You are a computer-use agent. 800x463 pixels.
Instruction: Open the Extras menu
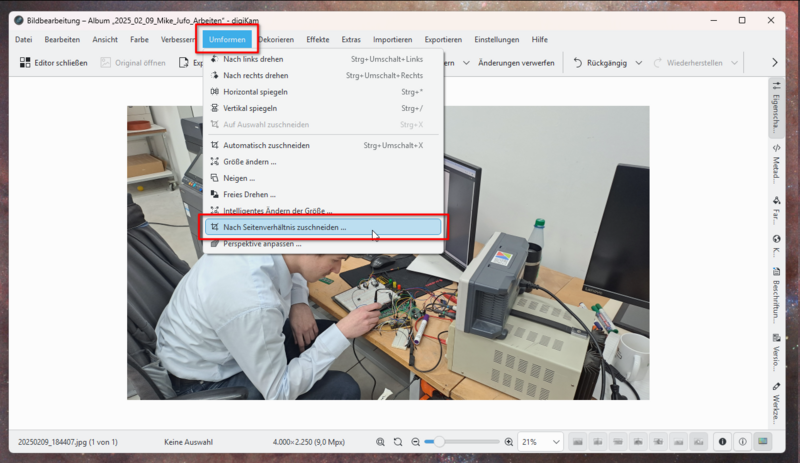pyautogui.click(x=351, y=39)
